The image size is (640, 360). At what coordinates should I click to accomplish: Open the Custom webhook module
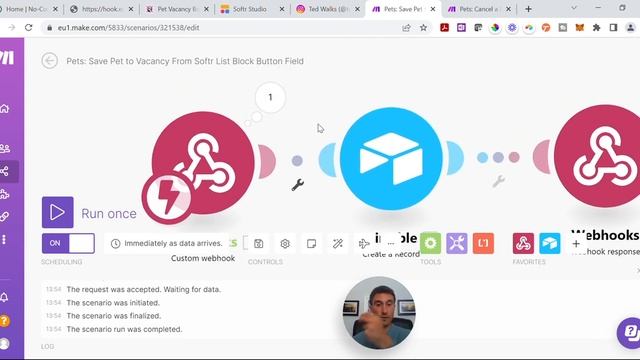pos(203,162)
